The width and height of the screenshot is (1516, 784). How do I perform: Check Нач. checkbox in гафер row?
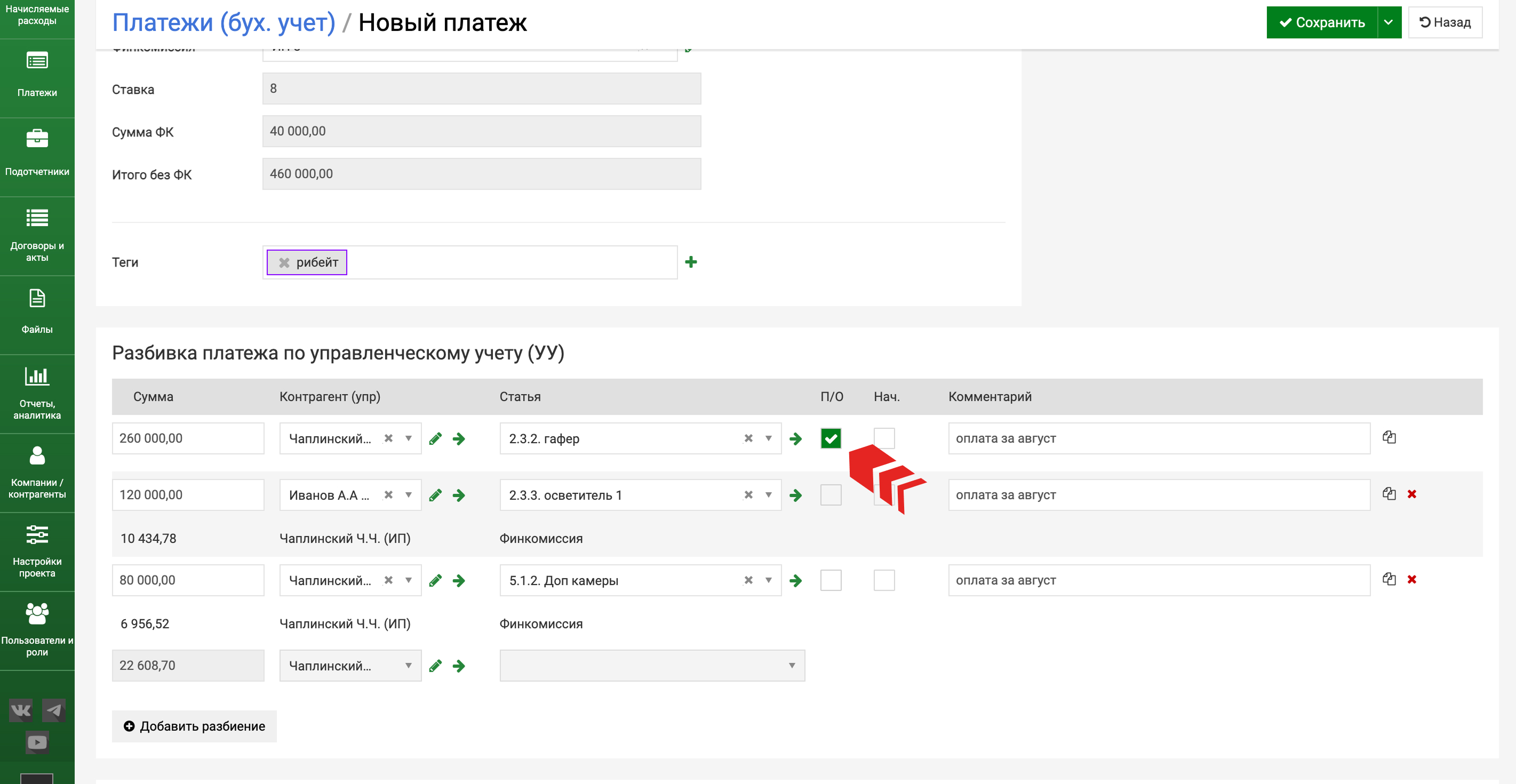(x=883, y=438)
